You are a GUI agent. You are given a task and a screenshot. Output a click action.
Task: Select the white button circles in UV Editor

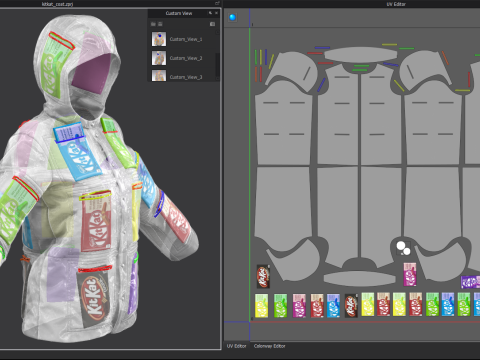[403, 248]
